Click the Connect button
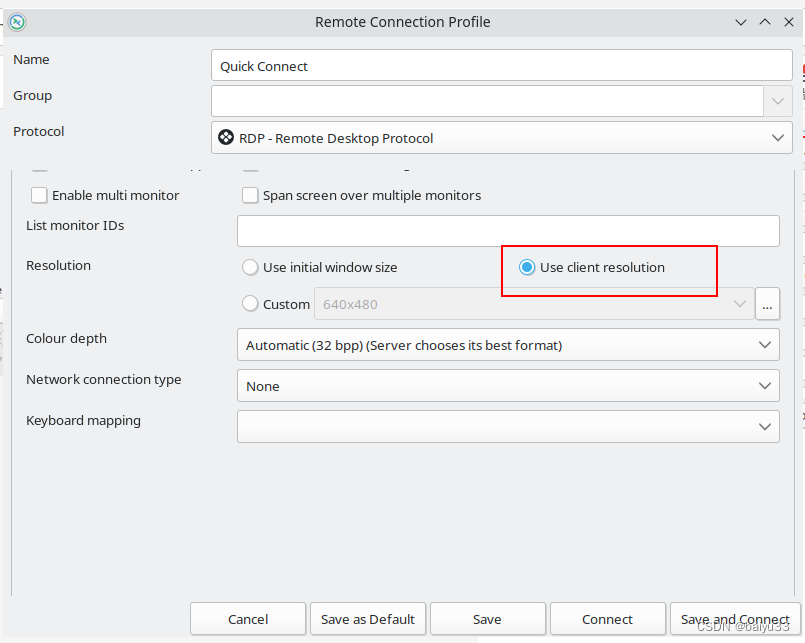The width and height of the screenshot is (805, 643). coord(607,619)
